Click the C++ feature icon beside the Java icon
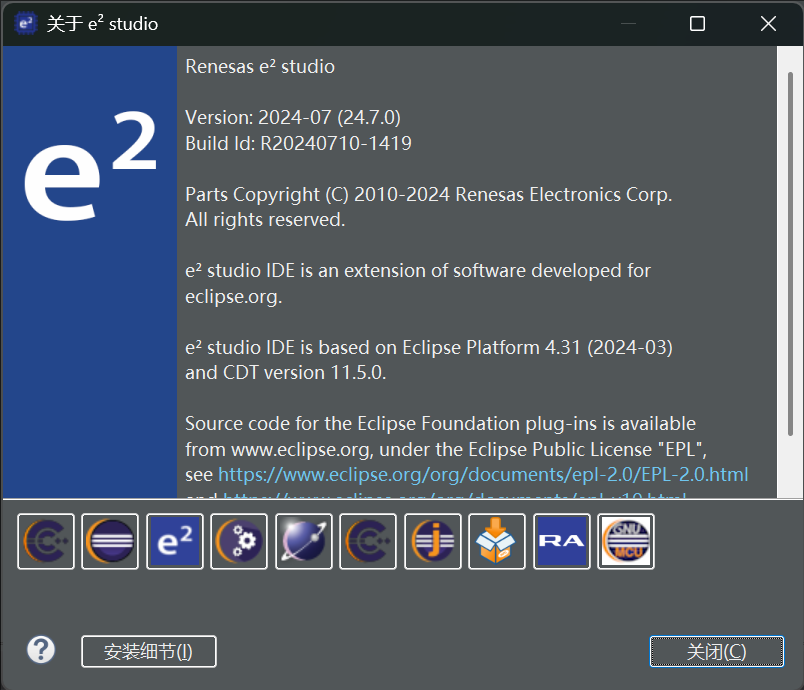The width and height of the screenshot is (804, 690). 368,541
